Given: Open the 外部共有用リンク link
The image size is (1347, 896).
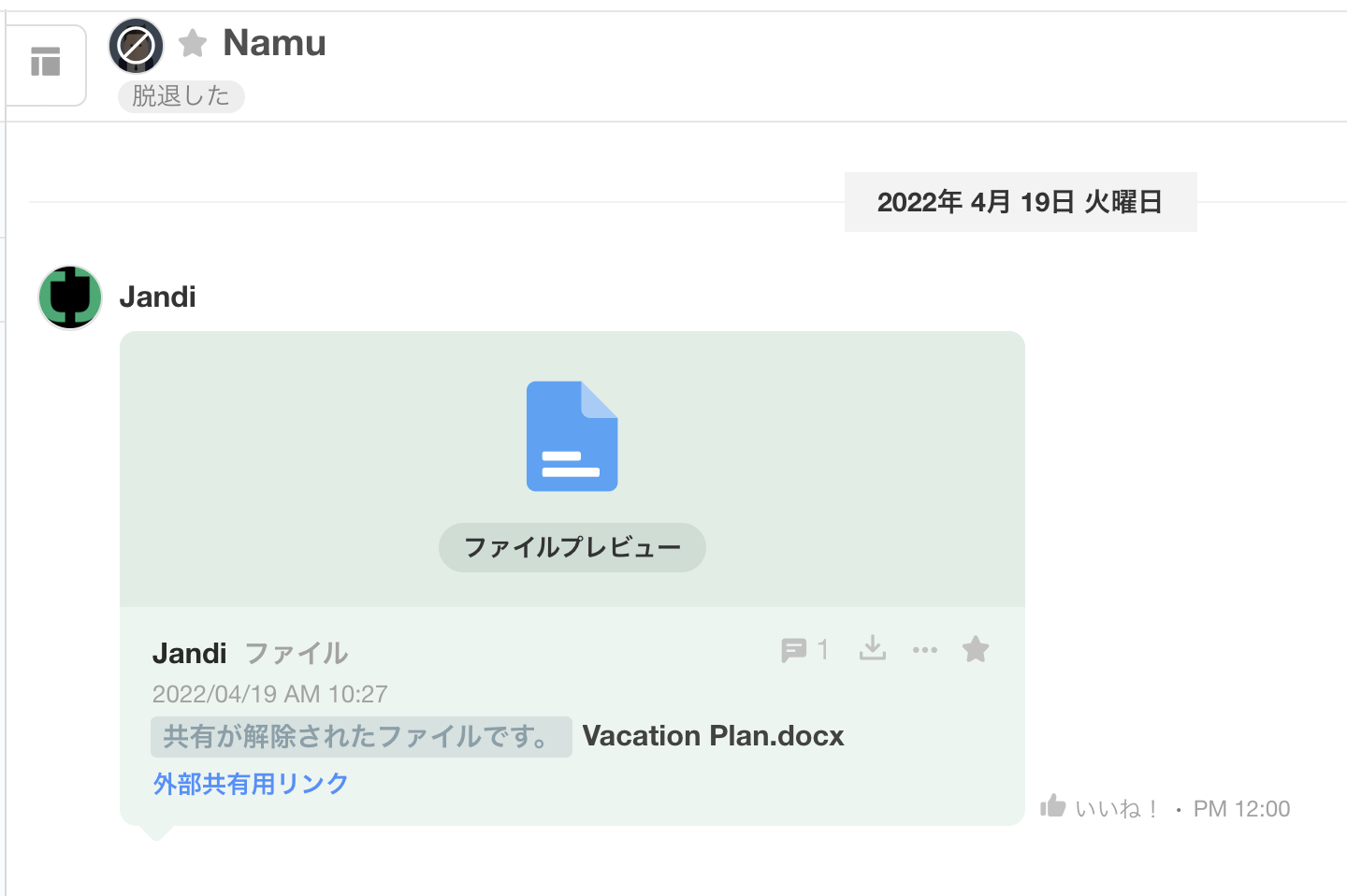Looking at the screenshot, I should click(x=251, y=784).
